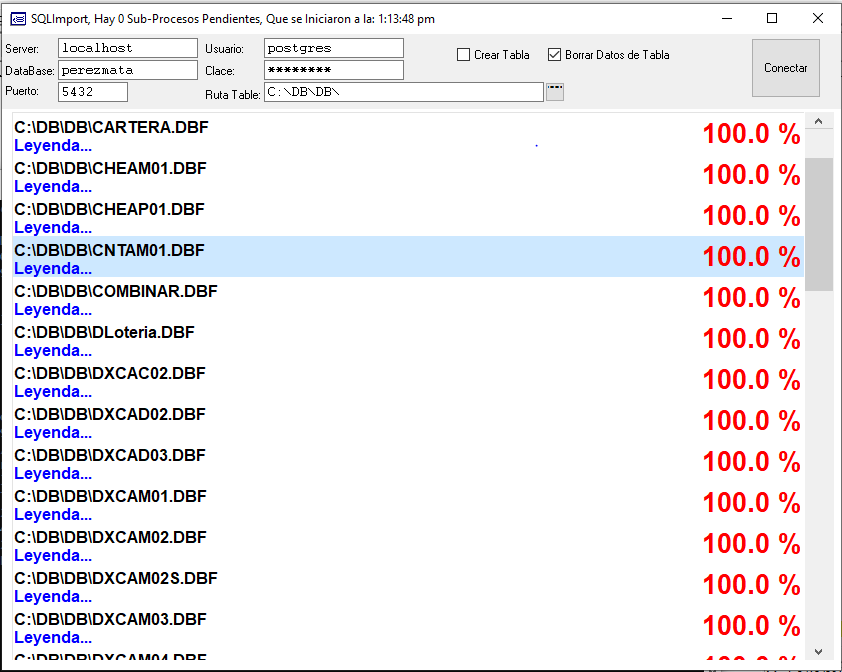
Task: Select the DXCAM02S.DBF entry
Action: click(400, 586)
